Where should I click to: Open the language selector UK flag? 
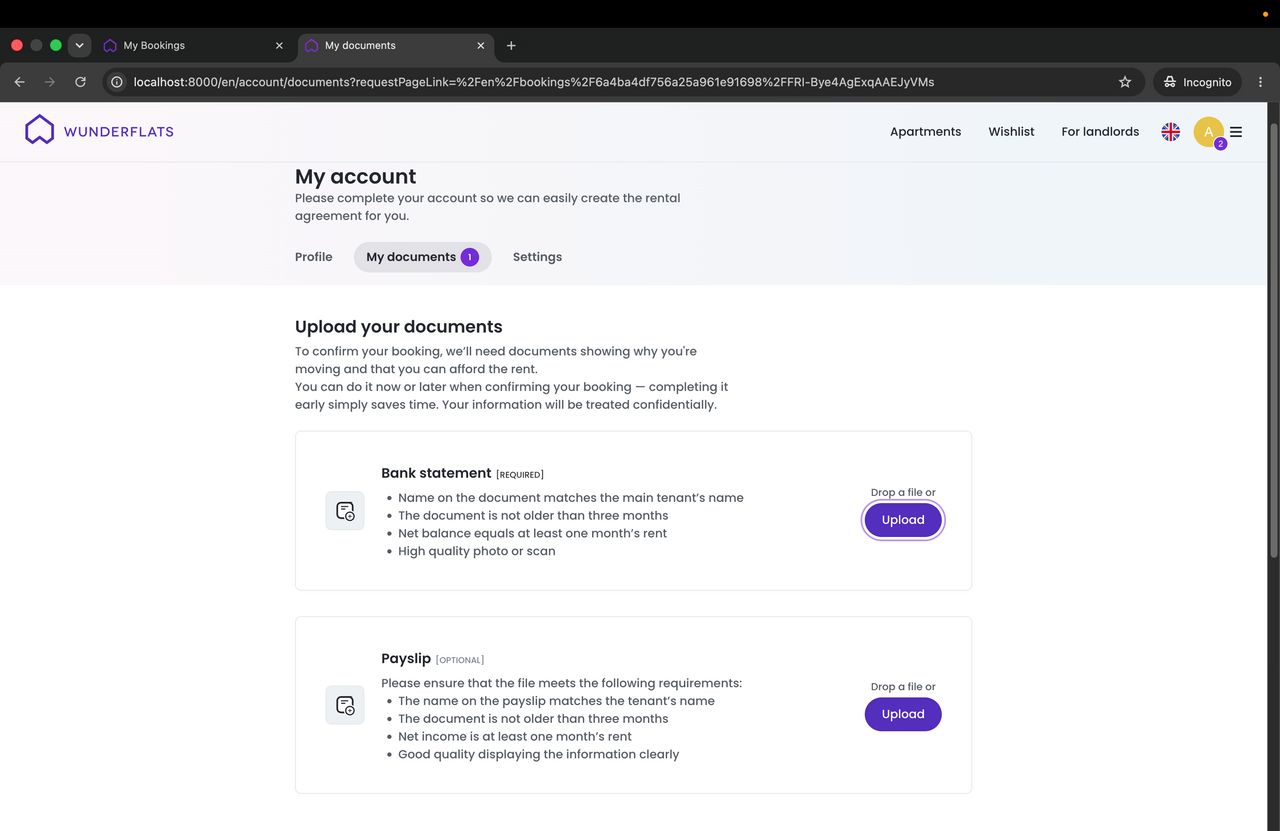(x=1170, y=132)
